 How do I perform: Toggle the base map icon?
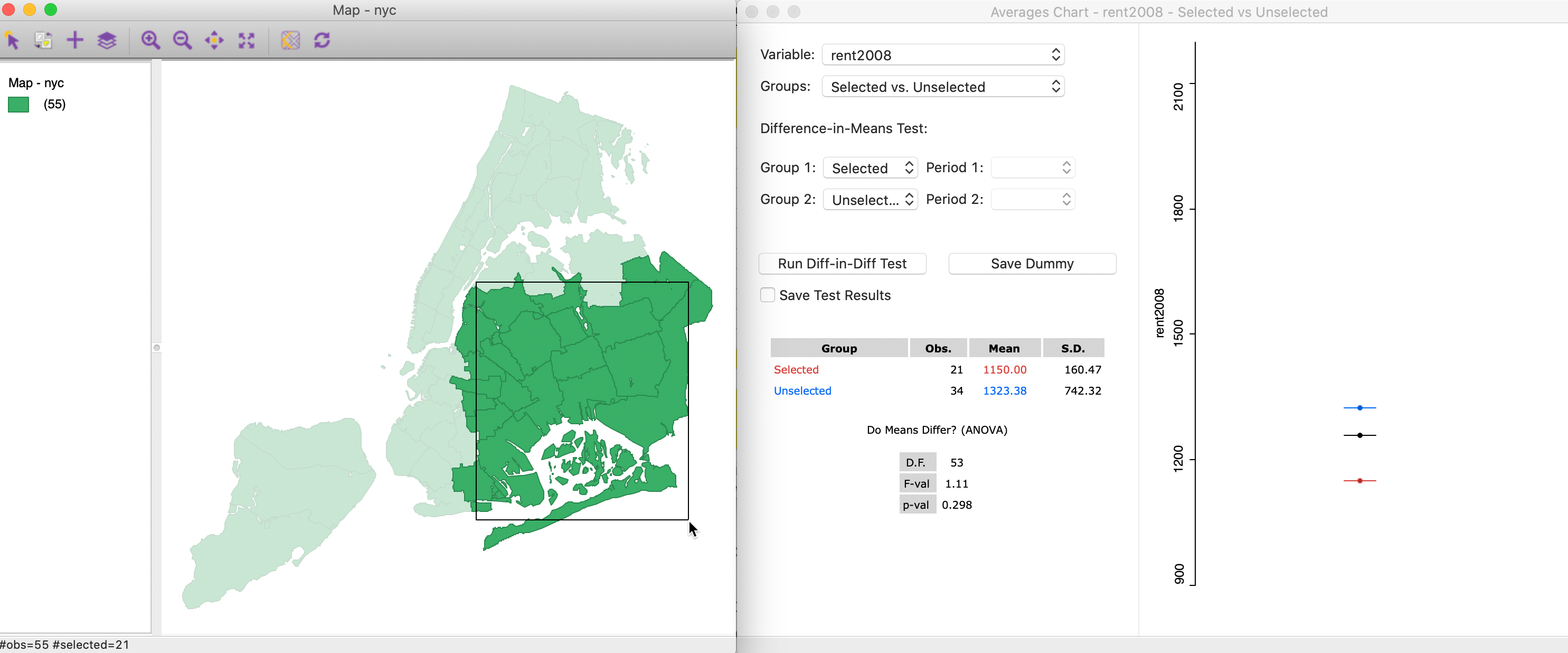(290, 40)
